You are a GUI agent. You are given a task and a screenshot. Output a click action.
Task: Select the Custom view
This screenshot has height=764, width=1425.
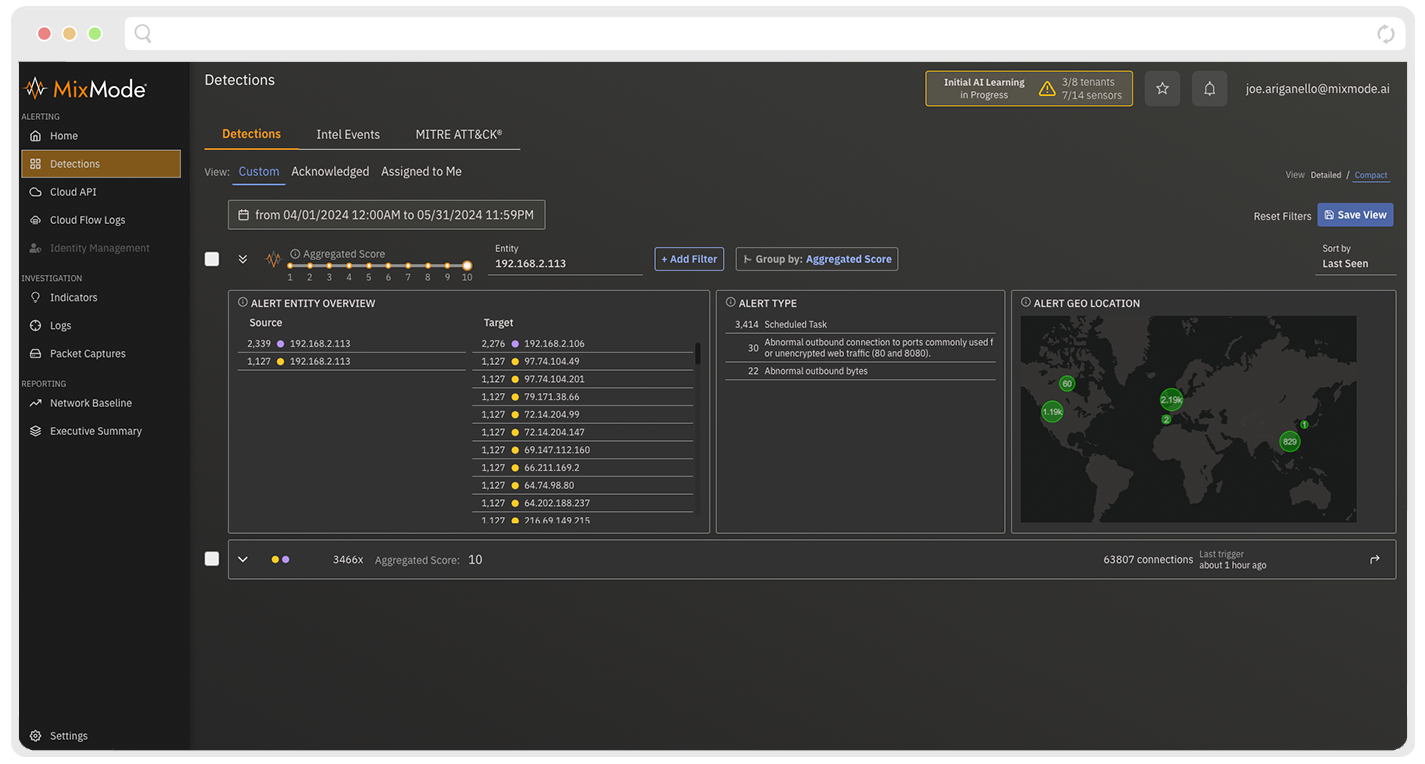tap(259, 172)
